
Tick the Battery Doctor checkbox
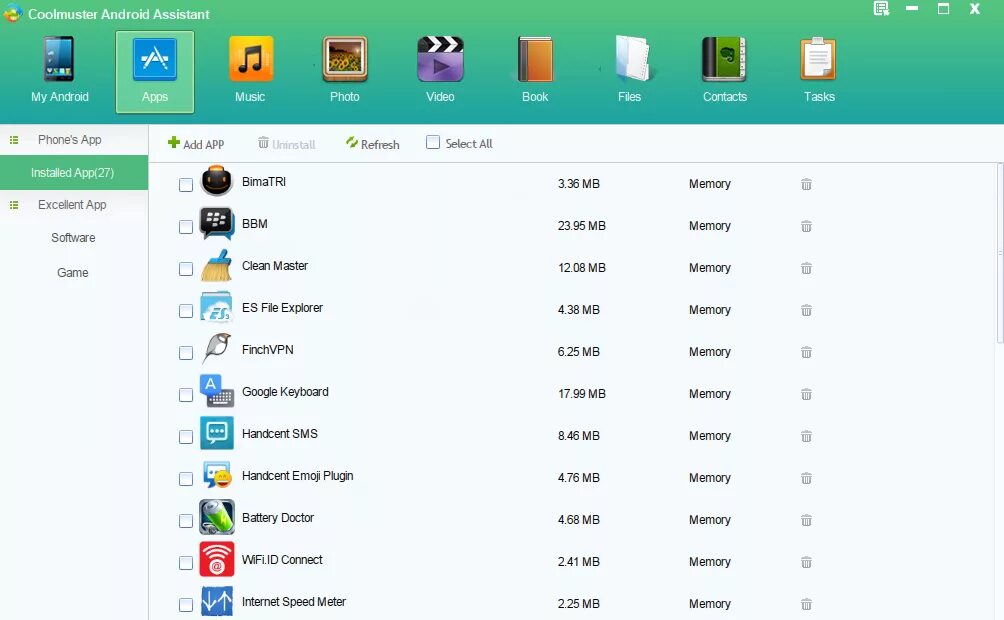[x=186, y=521]
